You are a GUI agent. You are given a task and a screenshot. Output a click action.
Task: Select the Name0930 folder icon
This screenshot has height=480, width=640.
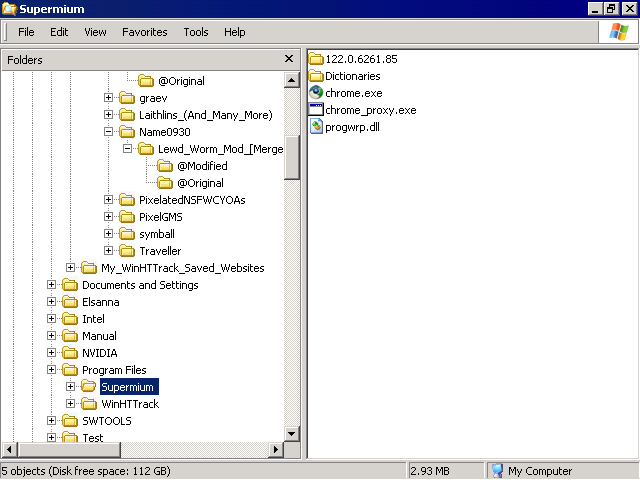[x=127, y=132]
